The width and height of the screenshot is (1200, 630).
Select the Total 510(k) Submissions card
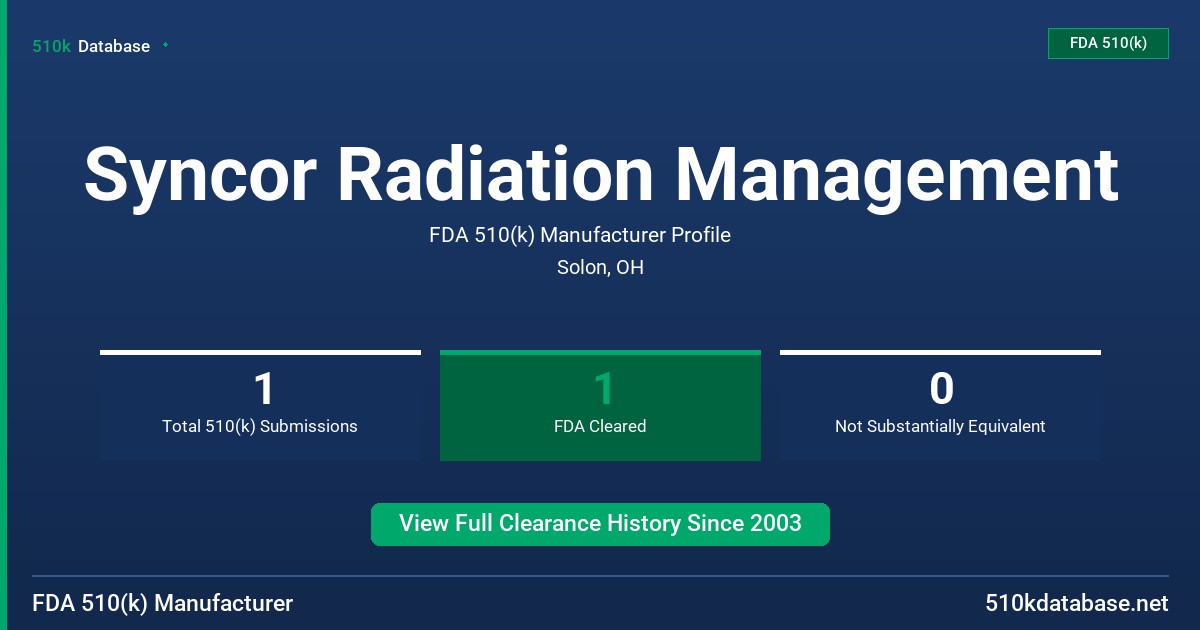tap(260, 405)
